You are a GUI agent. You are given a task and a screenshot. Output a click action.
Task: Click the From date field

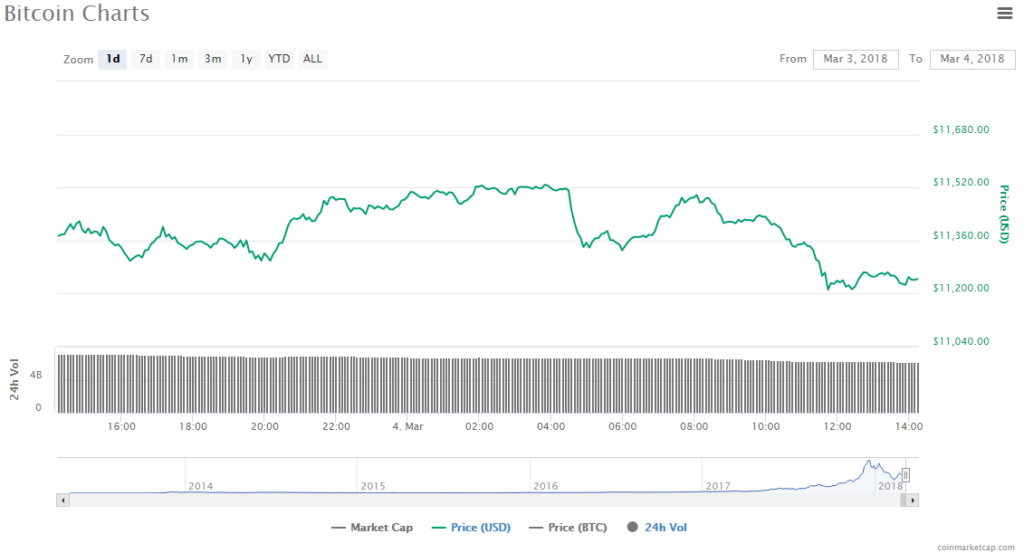tap(855, 59)
